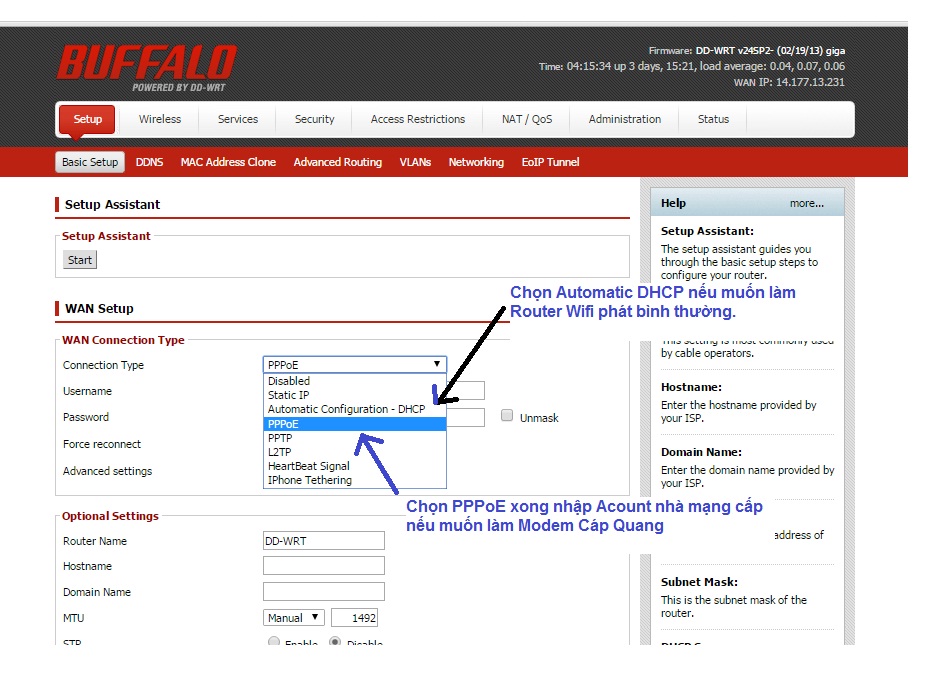Select Automatic Configuration - DHCP option

pyautogui.click(x=355, y=409)
